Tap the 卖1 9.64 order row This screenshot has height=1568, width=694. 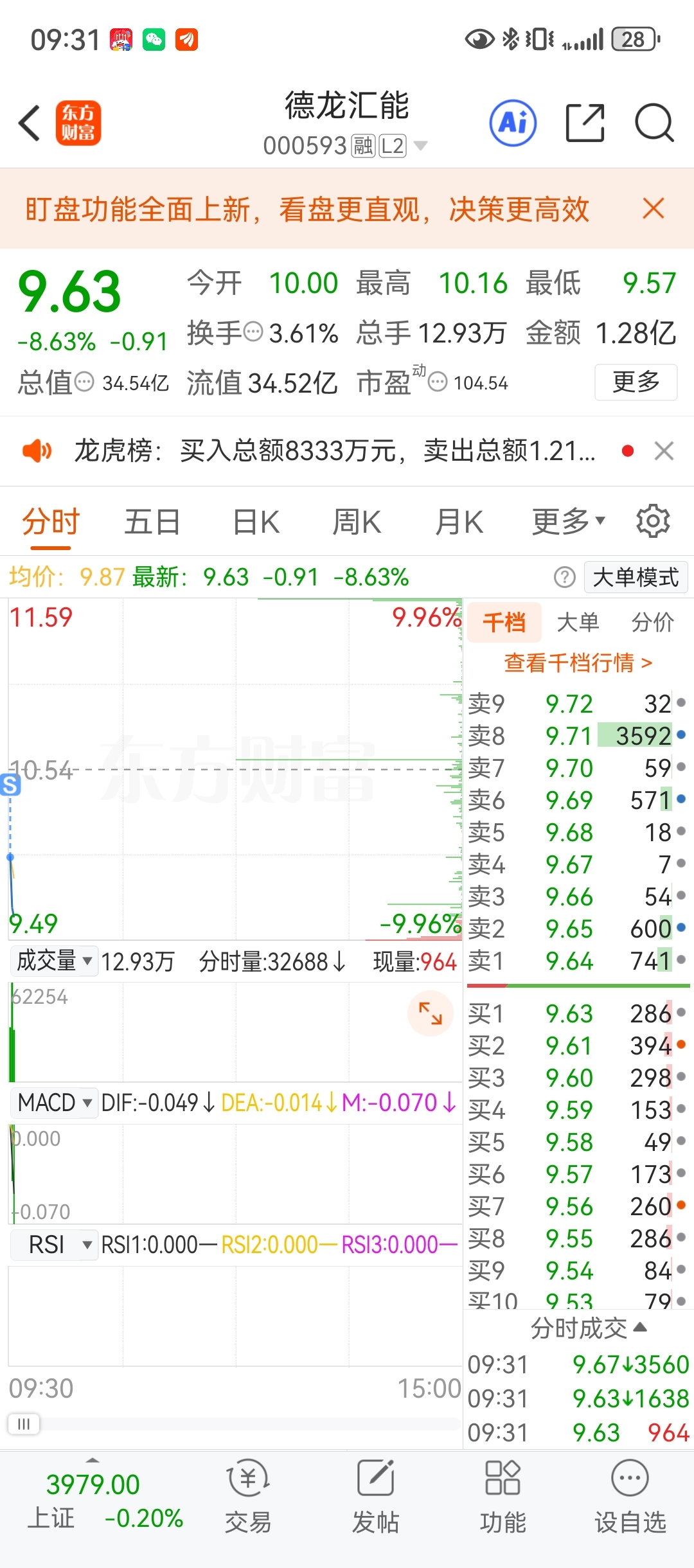point(578,961)
